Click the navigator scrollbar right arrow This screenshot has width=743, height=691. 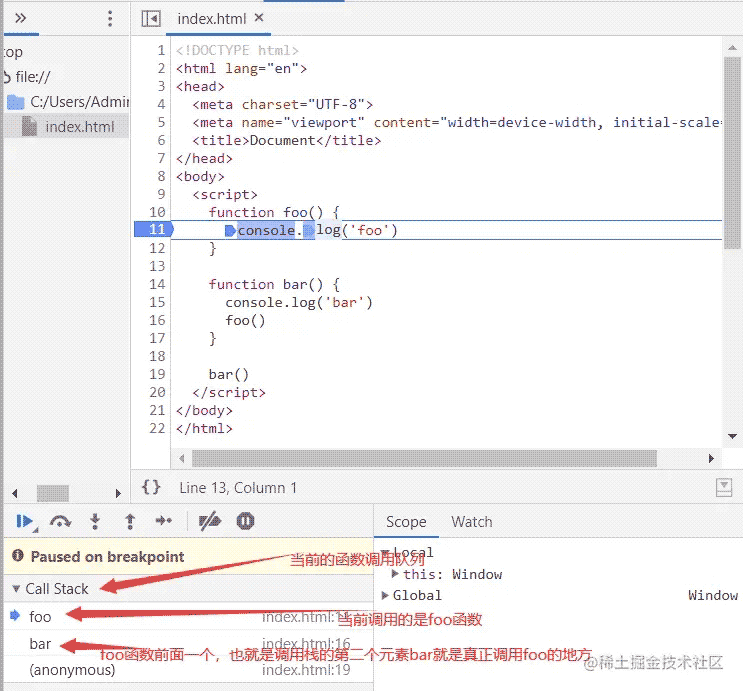click(118, 493)
